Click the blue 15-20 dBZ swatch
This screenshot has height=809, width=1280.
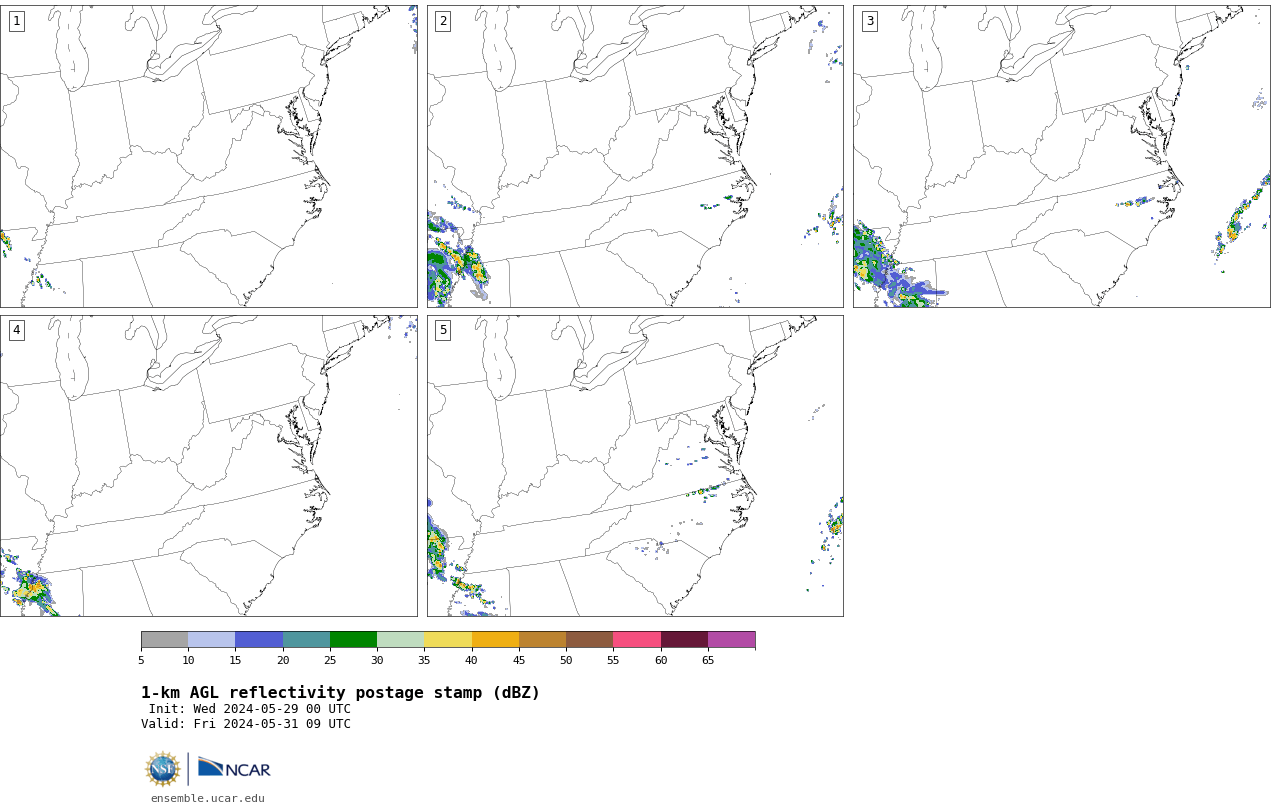[x=259, y=640]
